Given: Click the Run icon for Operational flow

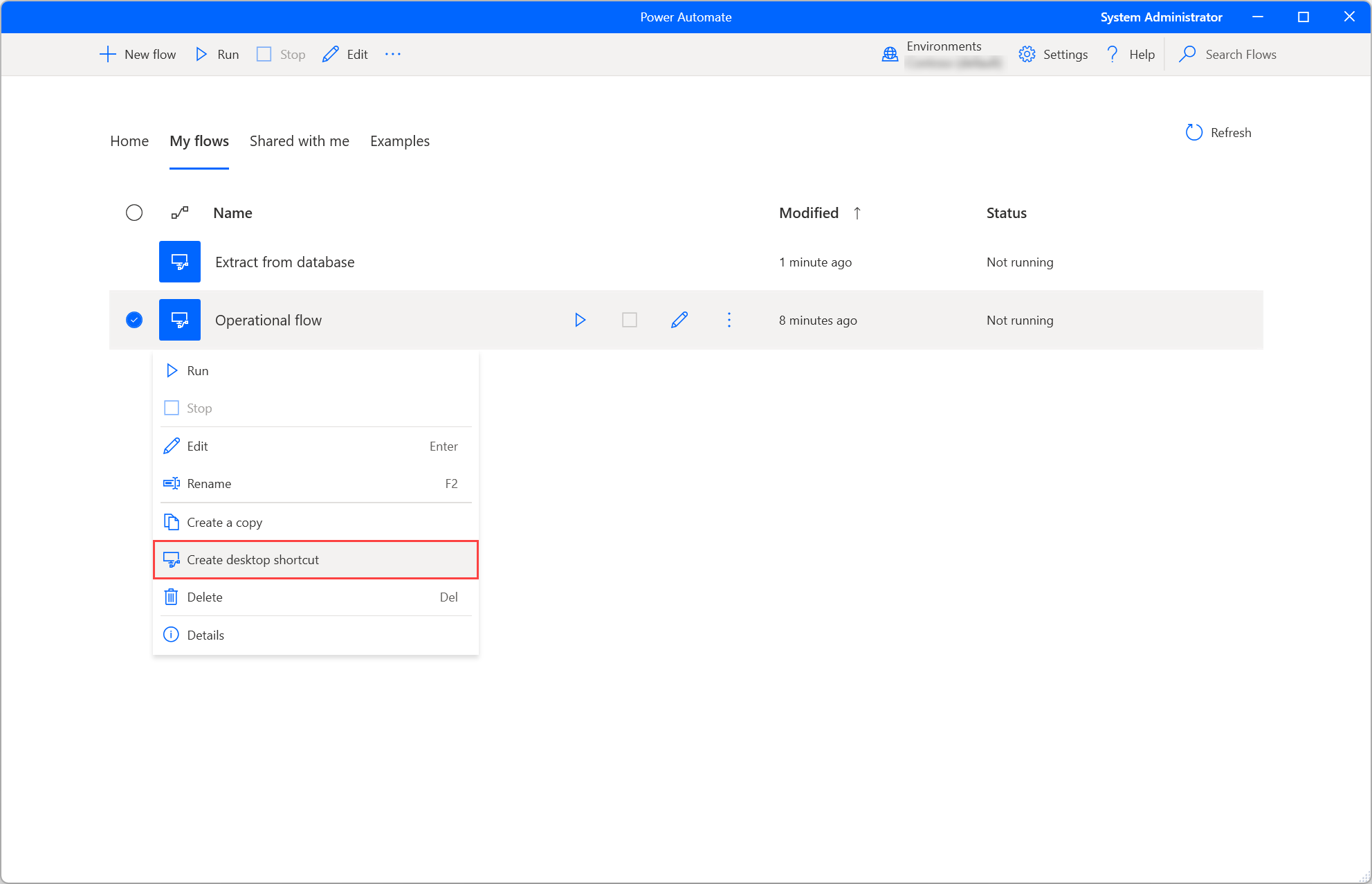Looking at the screenshot, I should [x=581, y=320].
